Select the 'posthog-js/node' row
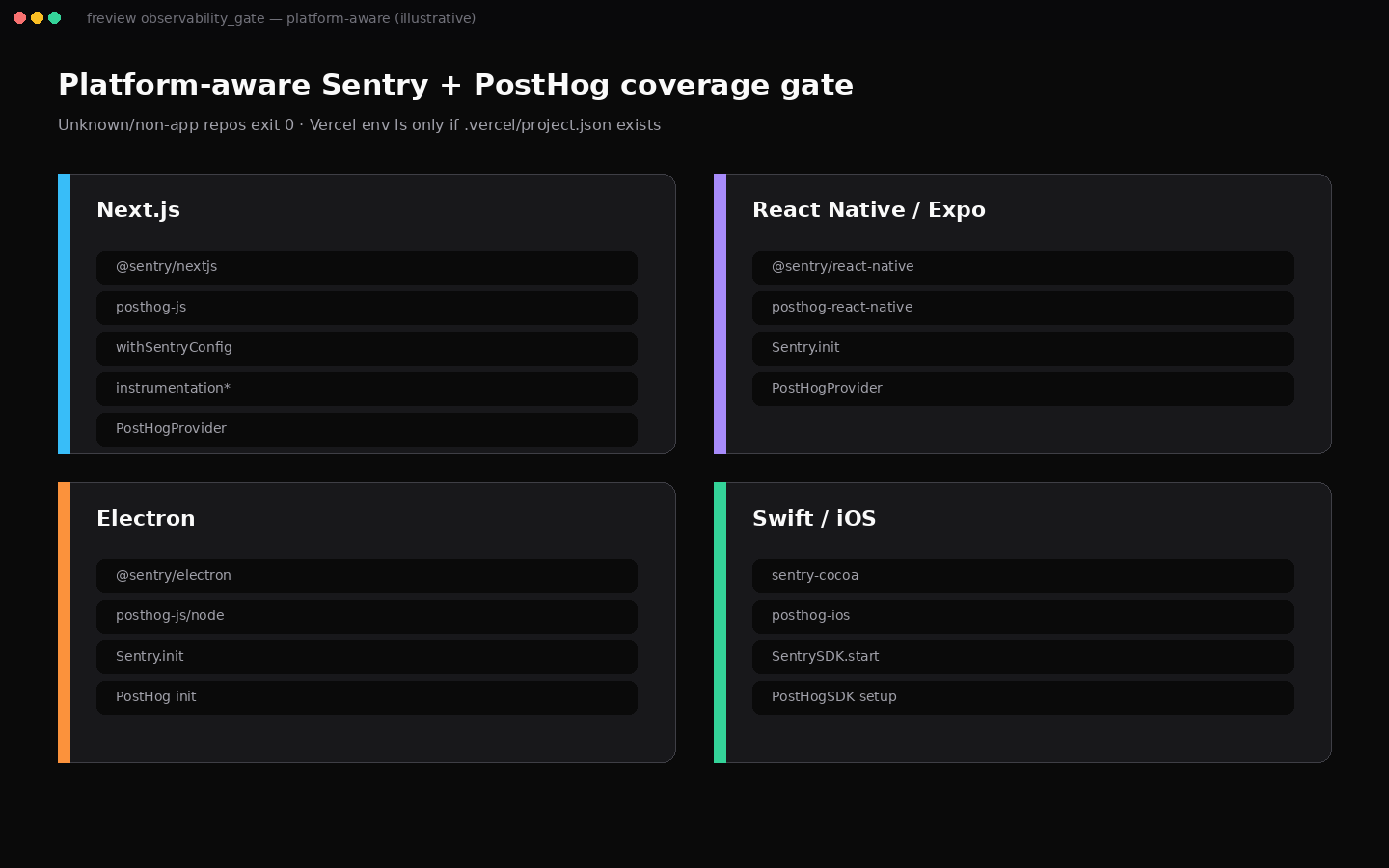This screenshot has height=868, width=1389. coord(367,616)
